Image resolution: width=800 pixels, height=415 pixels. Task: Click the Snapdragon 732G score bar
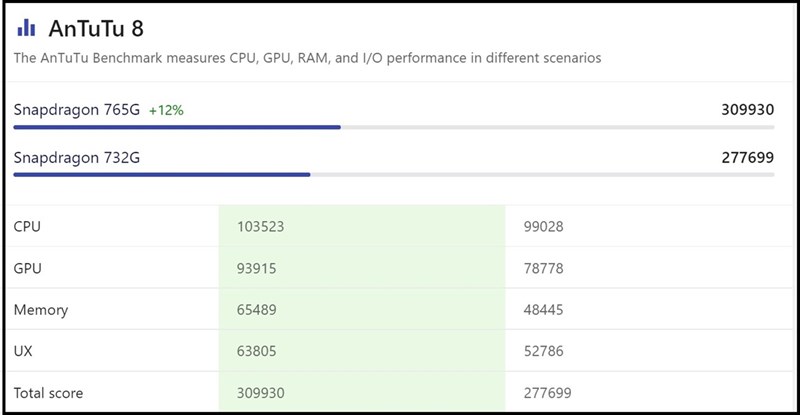(x=162, y=175)
